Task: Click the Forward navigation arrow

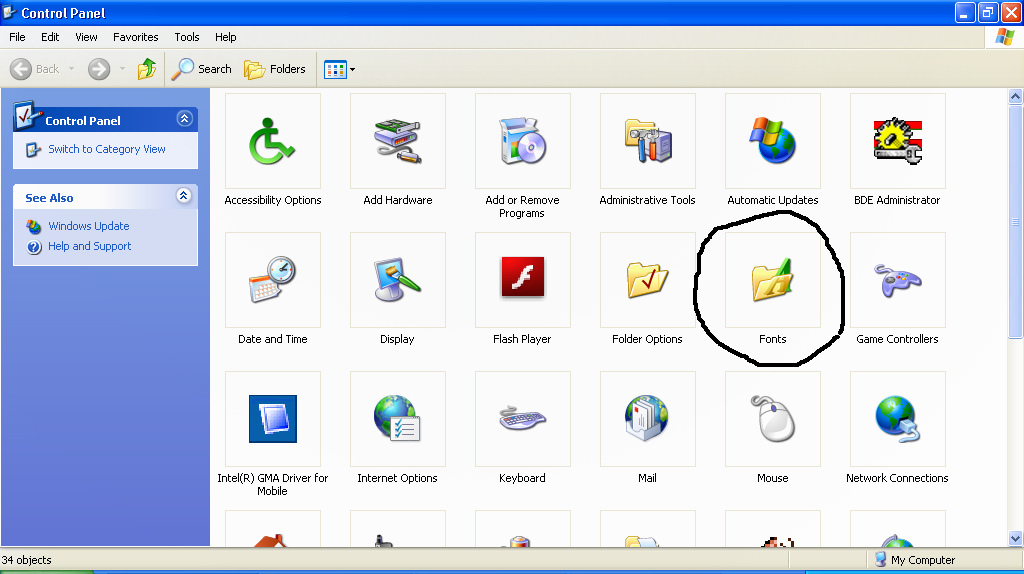Action: [99, 69]
